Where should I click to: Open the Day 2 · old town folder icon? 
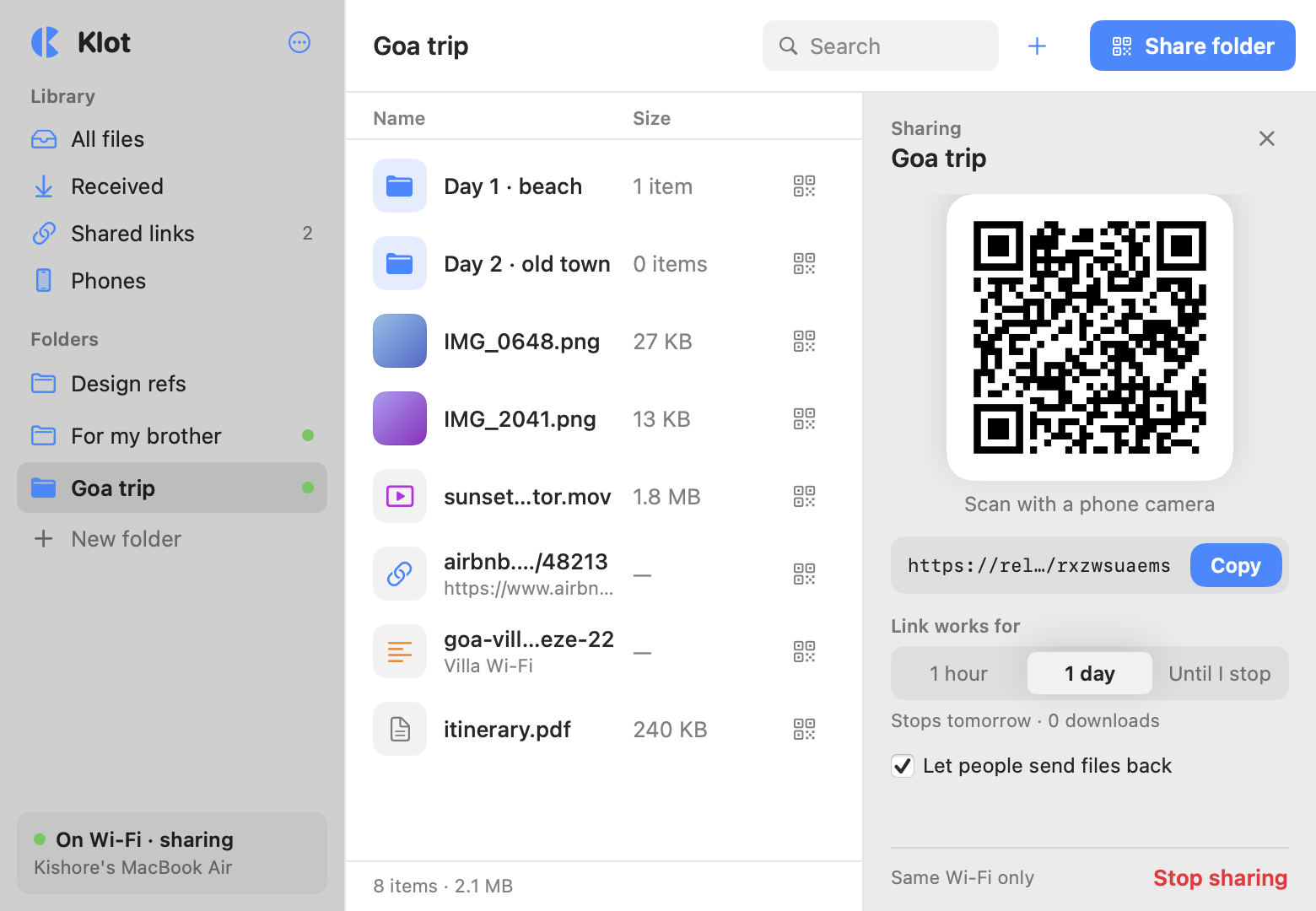pyautogui.click(x=400, y=264)
